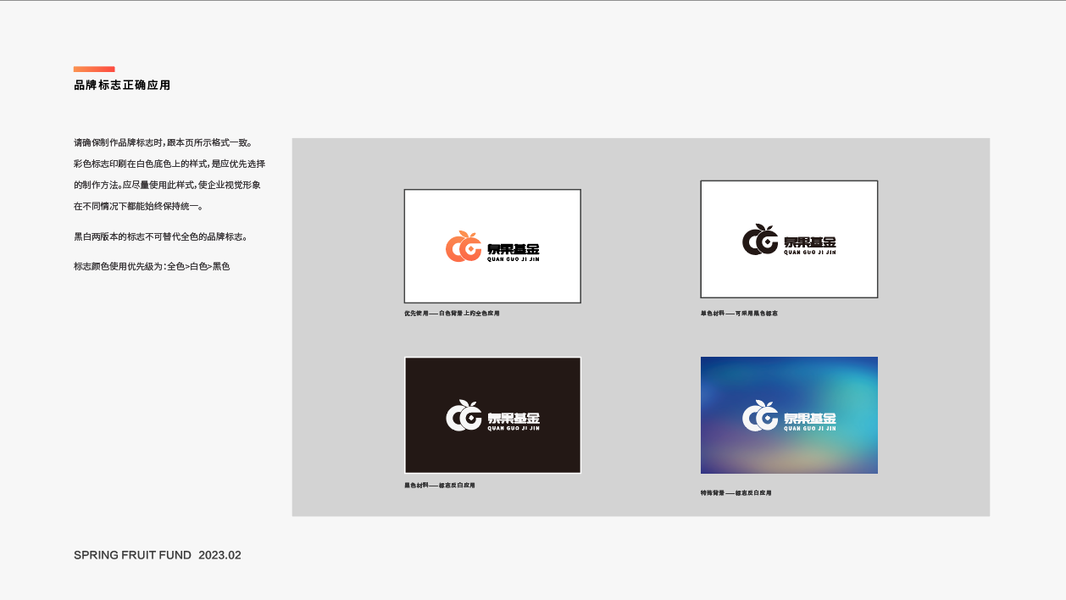Click the footer date '2023.02'
Image resolution: width=1066 pixels, height=600 pixels.
point(220,555)
